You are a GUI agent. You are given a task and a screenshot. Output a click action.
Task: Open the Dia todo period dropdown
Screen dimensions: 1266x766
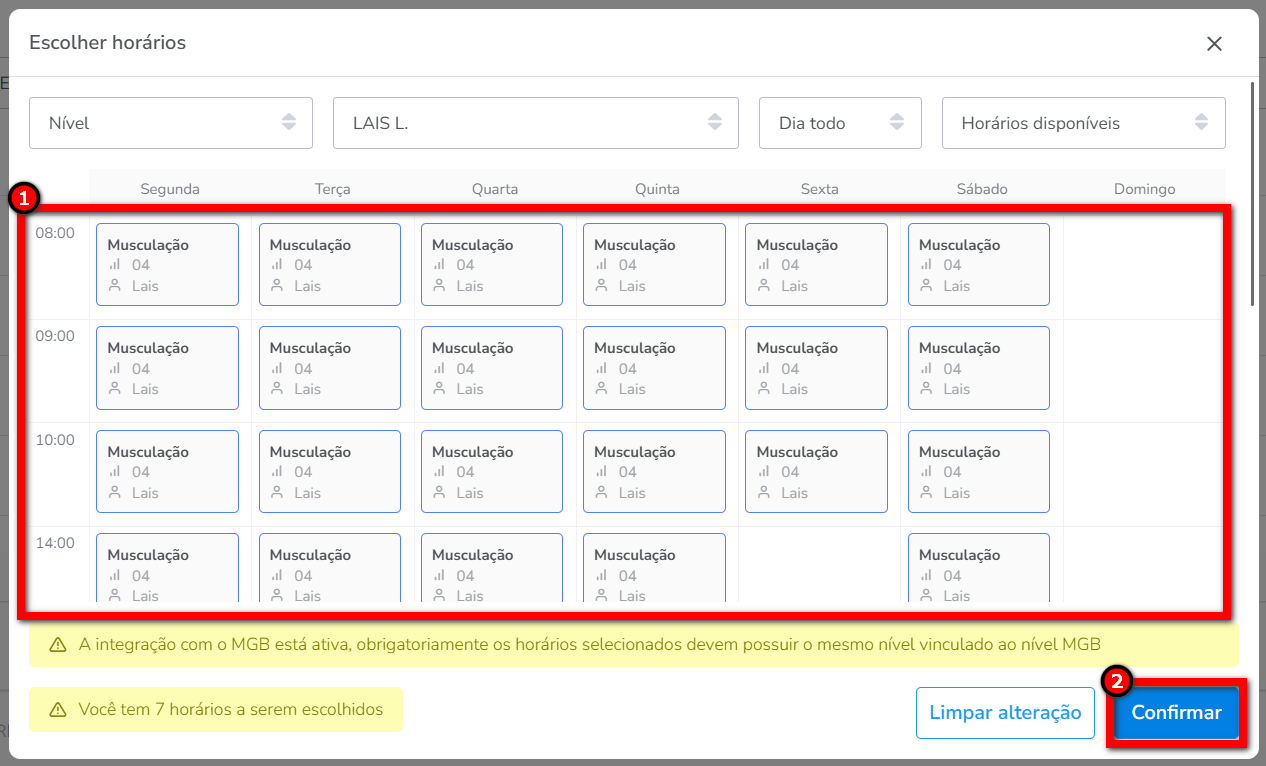(x=840, y=123)
